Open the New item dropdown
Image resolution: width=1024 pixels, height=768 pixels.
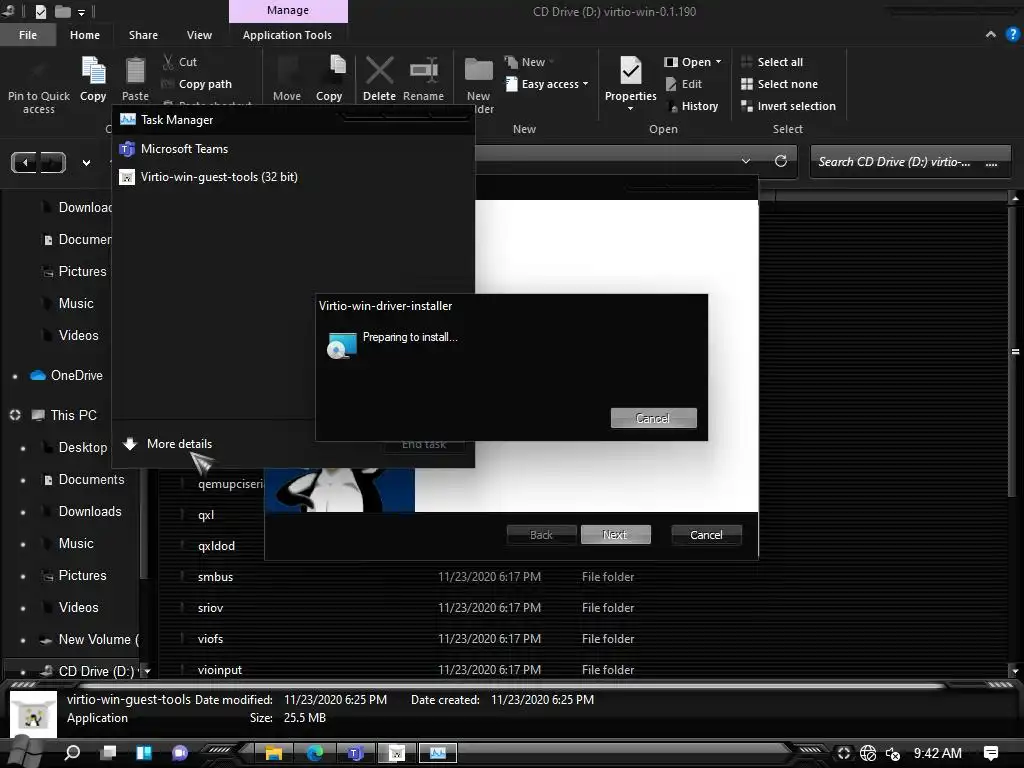click(530, 62)
